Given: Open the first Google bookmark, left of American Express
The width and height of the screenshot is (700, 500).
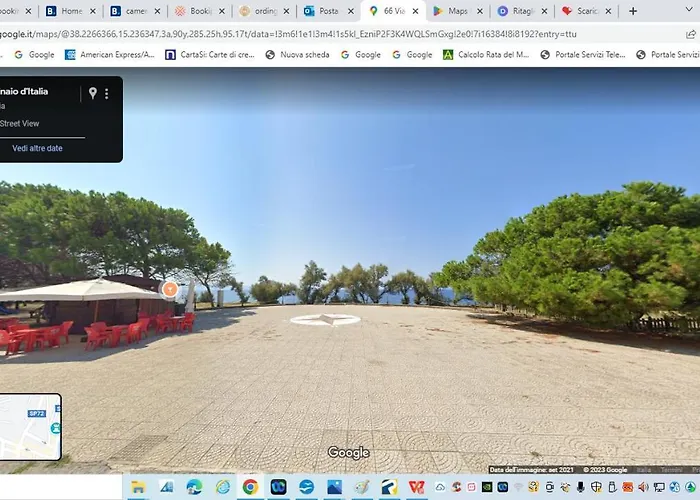Looking at the screenshot, I should (34, 54).
